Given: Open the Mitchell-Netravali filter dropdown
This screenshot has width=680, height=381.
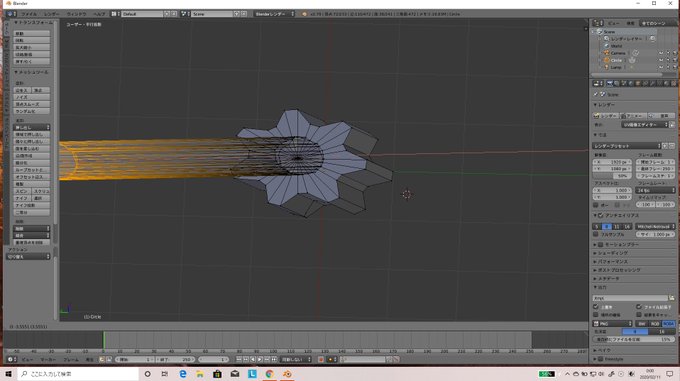Looking at the screenshot, I should pyautogui.click(x=655, y=227).
